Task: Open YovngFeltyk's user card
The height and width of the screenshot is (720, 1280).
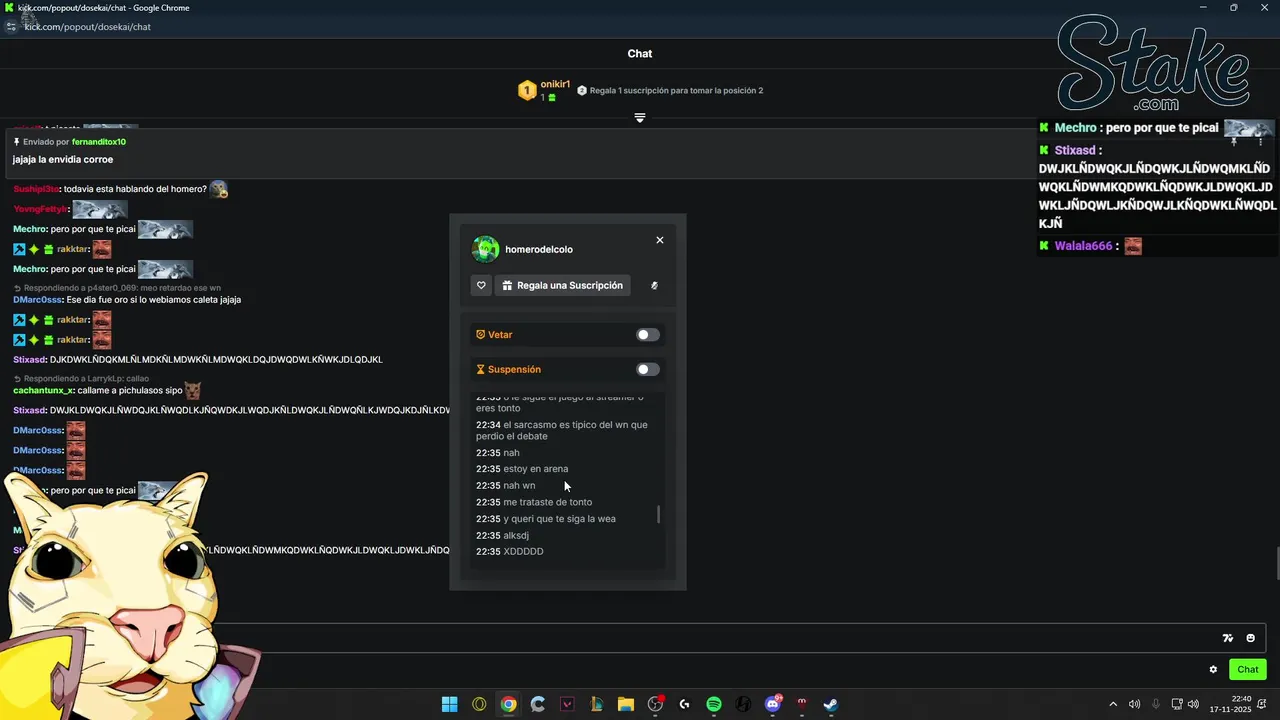Action: [40, 209]
